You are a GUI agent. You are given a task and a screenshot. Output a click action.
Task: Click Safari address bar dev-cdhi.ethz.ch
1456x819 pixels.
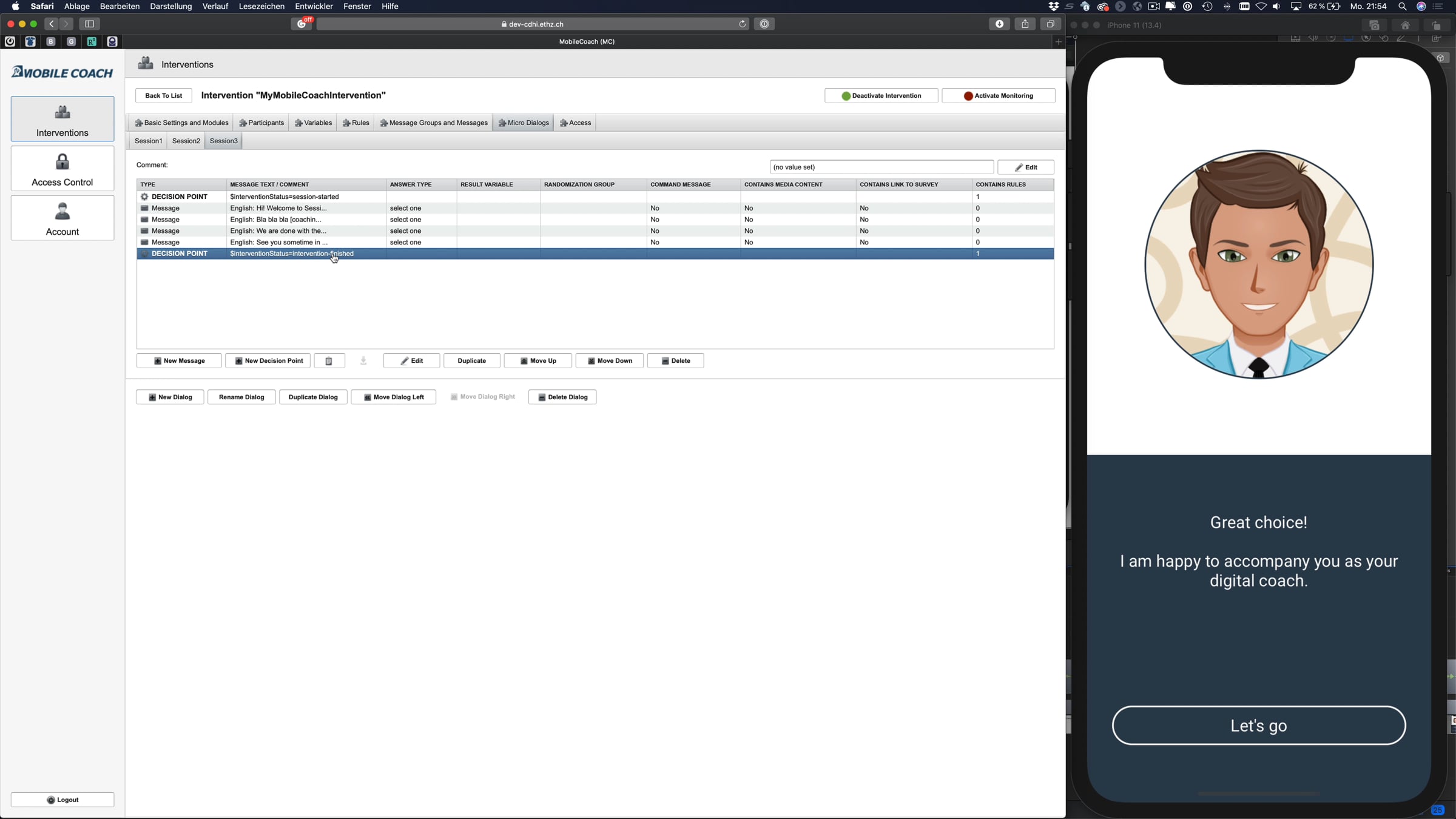[x=533, y=24]
